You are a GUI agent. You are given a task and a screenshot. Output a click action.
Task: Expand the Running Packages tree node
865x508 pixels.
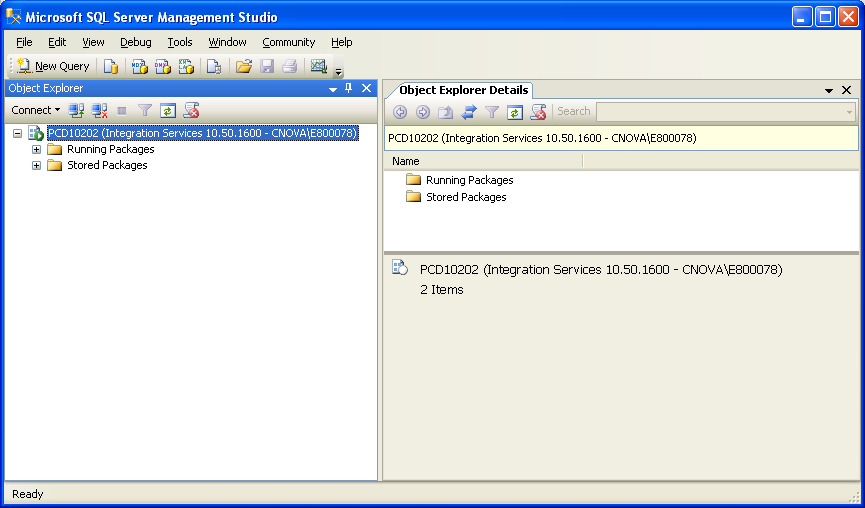click(37, 150)
